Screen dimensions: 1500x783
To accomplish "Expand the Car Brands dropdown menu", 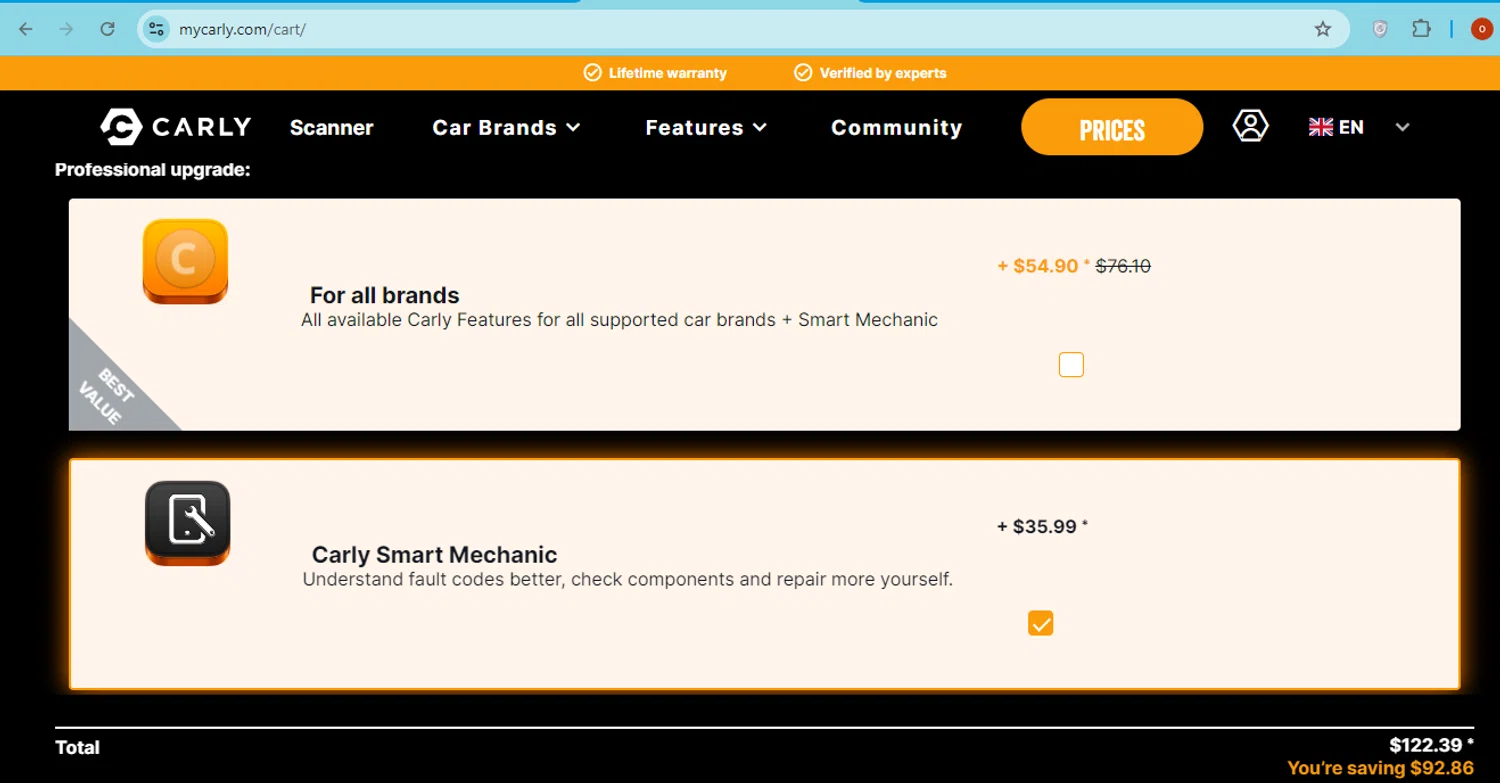I will tap(506, 127).
